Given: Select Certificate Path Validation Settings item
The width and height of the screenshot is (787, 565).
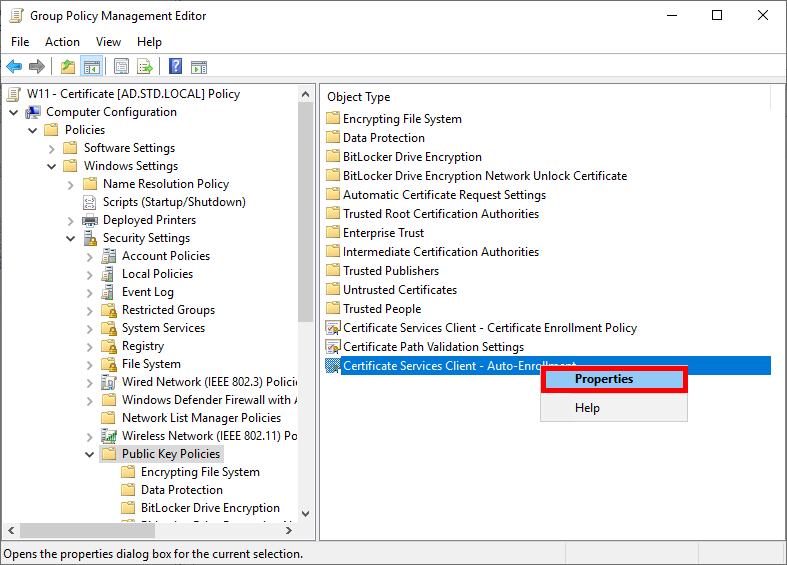Looking at the screenshot, I should [433, 347].
